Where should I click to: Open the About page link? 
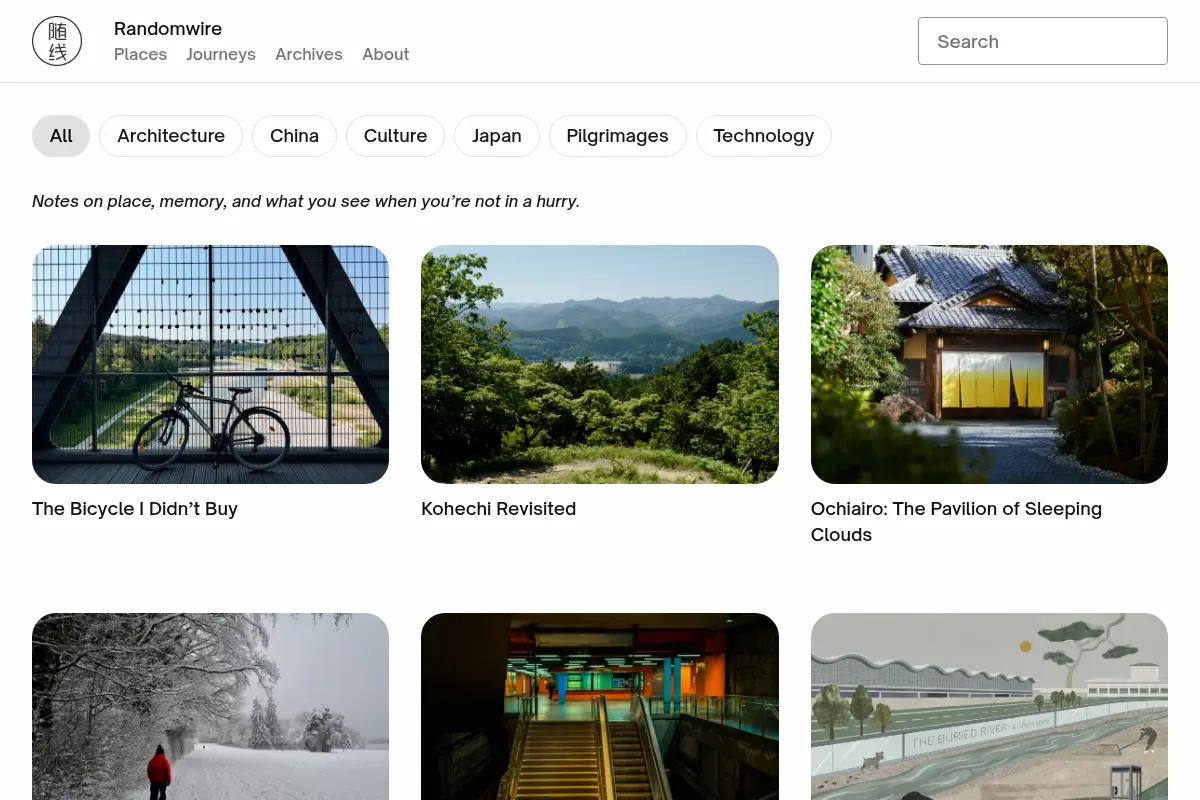coord(386,54)
